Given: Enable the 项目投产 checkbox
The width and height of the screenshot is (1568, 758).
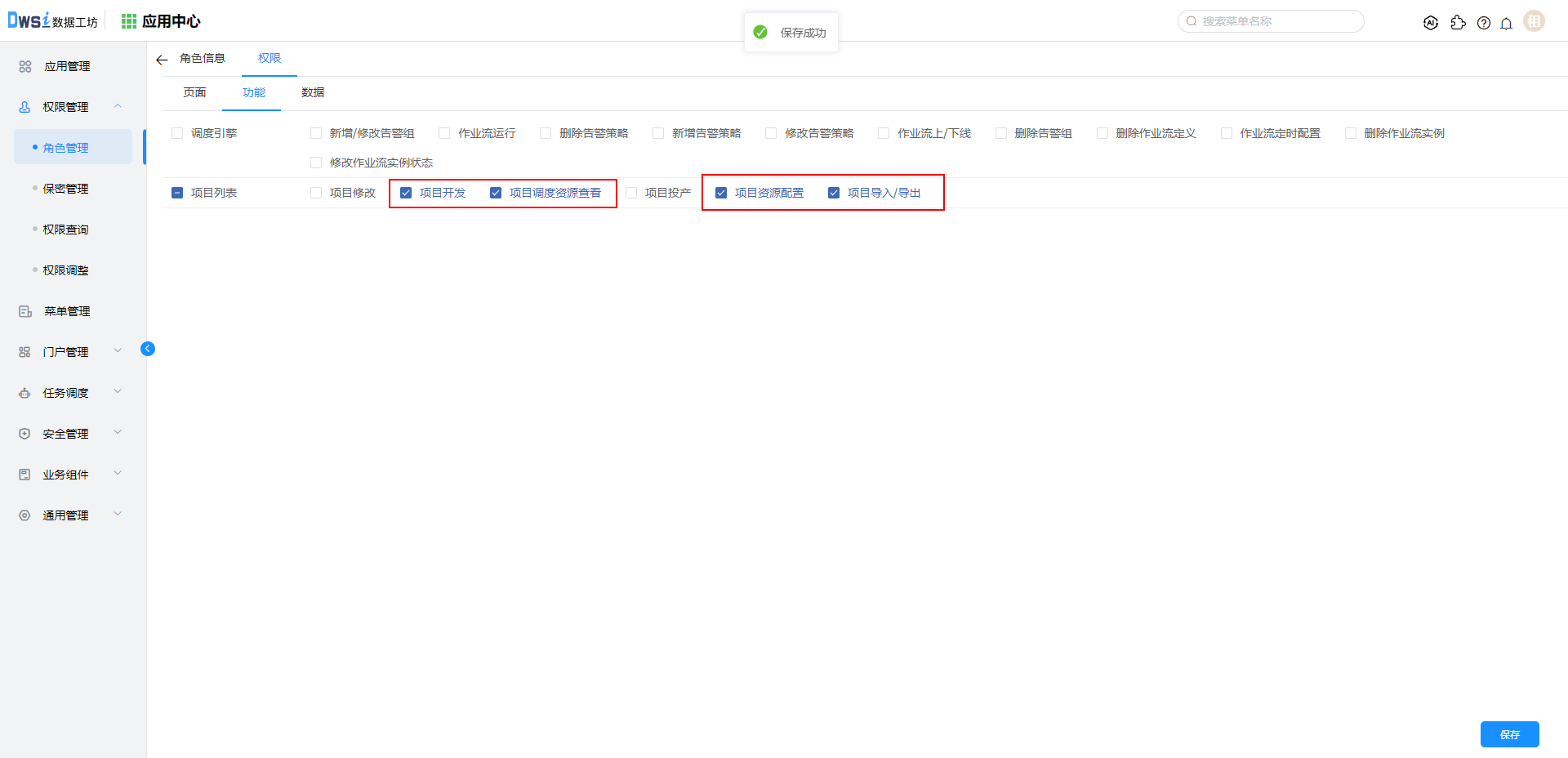Looking at the screenshot, I should click(x=631, y=193).
